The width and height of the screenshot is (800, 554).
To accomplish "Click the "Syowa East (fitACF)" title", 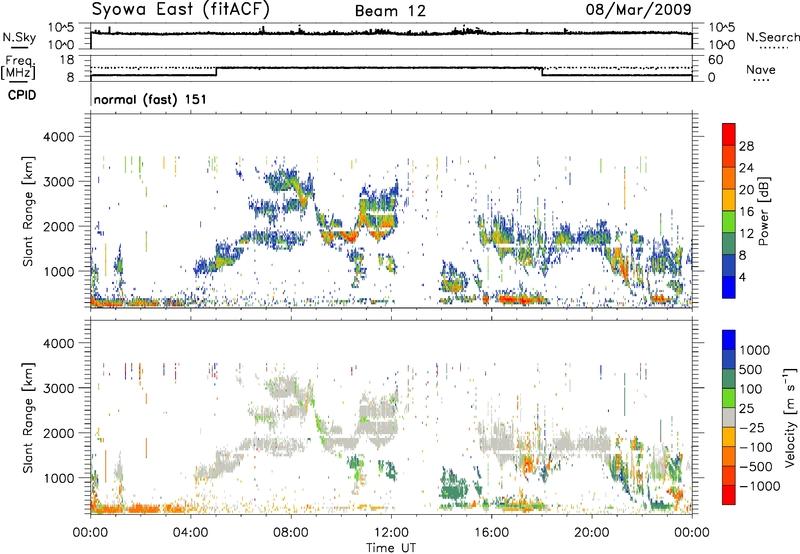I will click(x=181, y=9).
